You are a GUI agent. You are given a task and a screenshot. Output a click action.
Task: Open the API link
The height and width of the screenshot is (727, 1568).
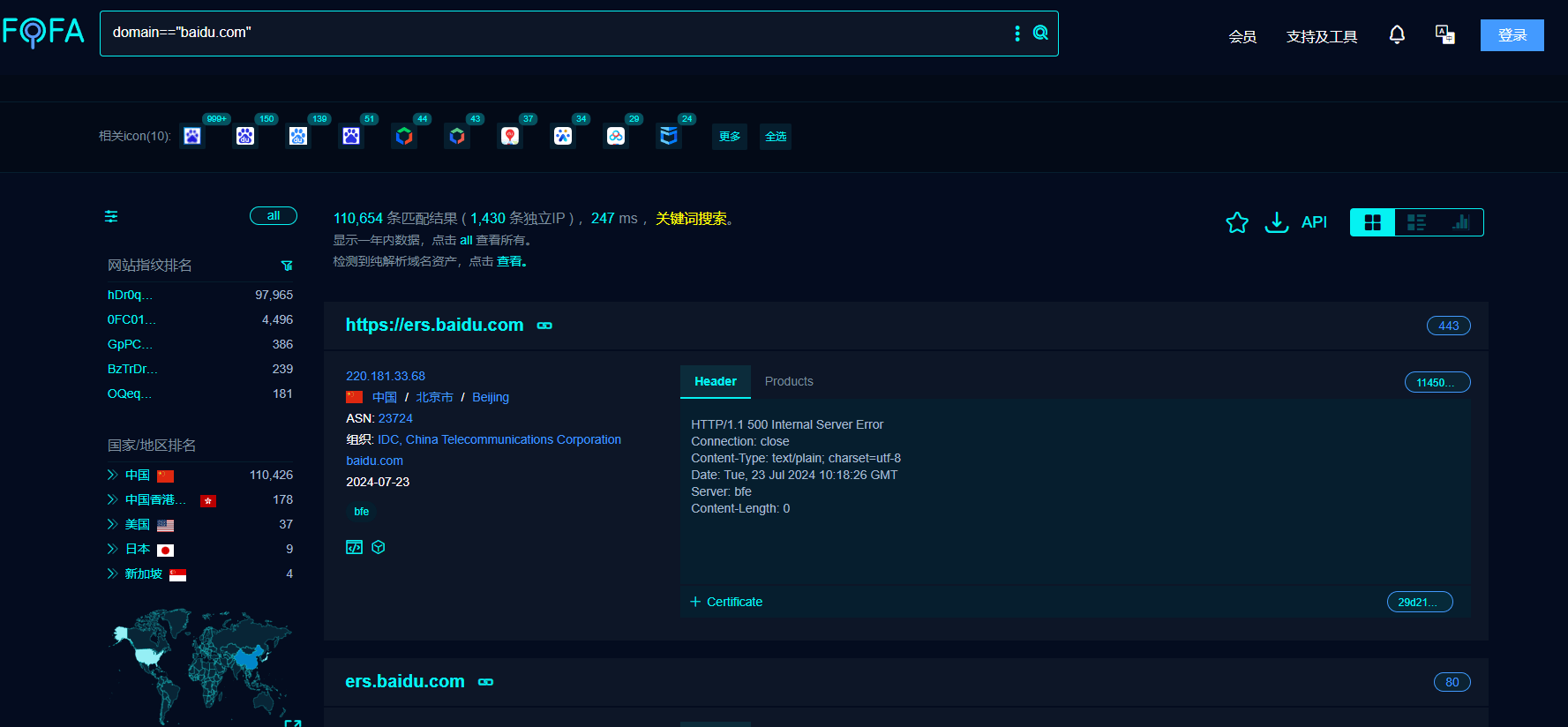tap(1314, 222)
